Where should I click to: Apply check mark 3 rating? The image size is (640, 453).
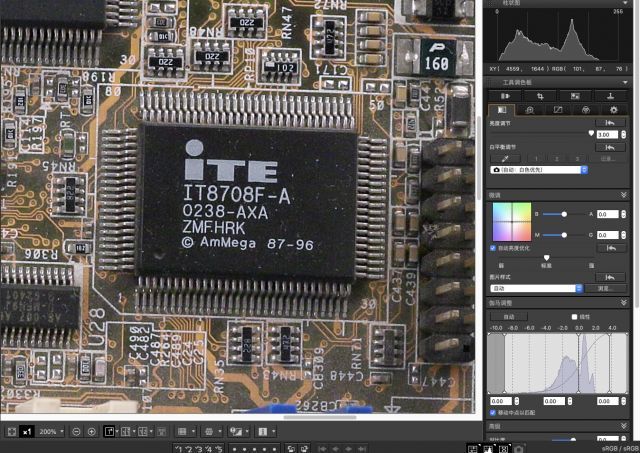(198, 449)
